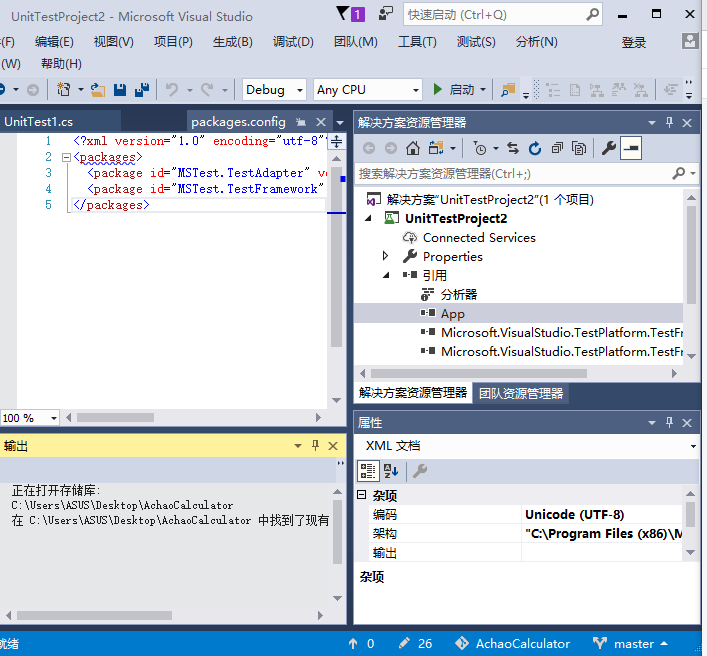Screen dimensions: 707x656
Task: Click the Solution Explorer search field
Action: tap(514, 174)
